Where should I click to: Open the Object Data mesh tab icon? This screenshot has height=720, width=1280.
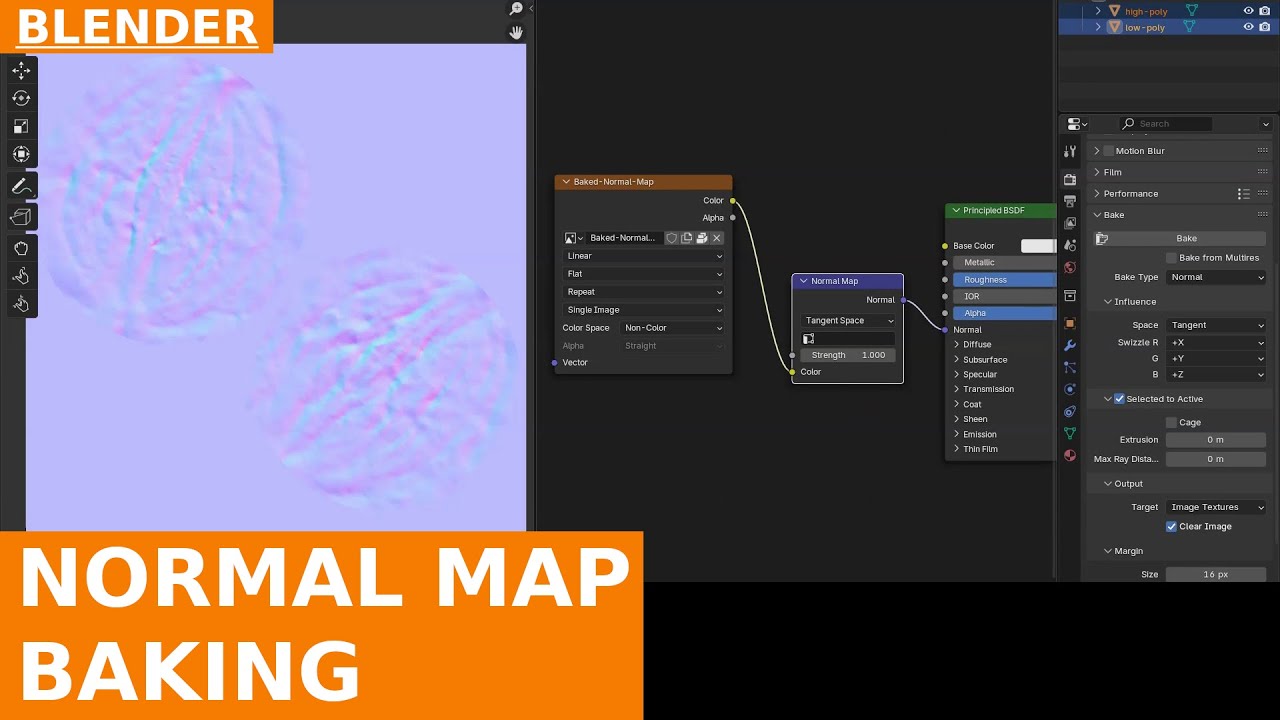pyautogui.click(x=1070, y=433)
